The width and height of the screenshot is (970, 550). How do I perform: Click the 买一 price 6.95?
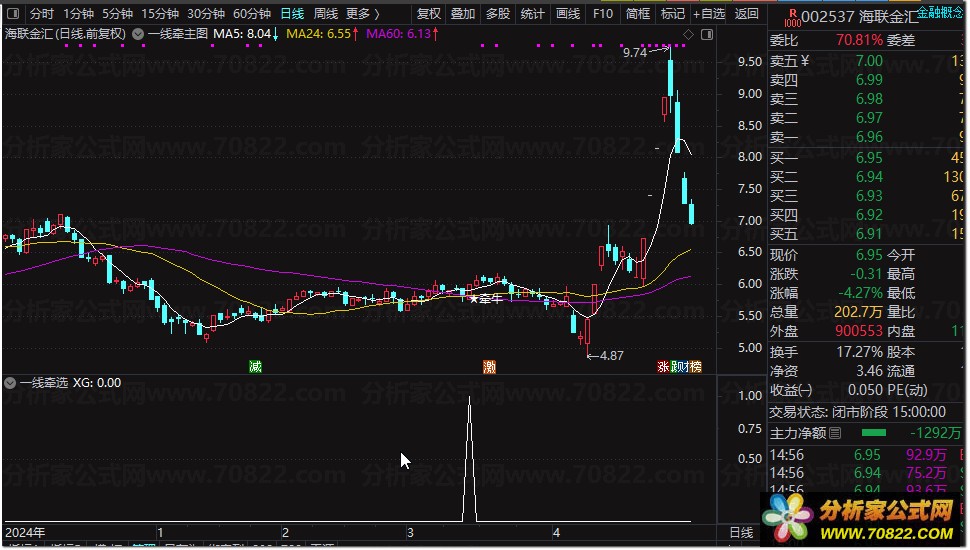tap(869, 158)
